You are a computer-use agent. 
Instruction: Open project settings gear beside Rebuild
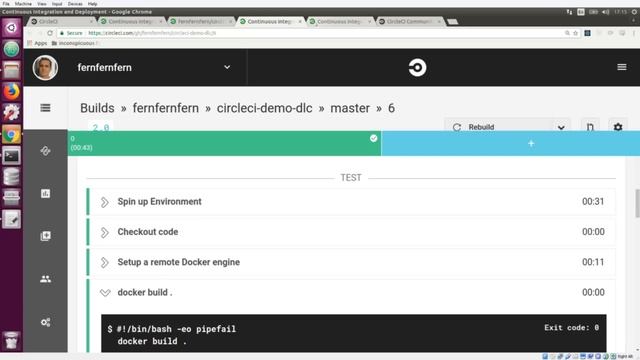click(x=618, y=127)
